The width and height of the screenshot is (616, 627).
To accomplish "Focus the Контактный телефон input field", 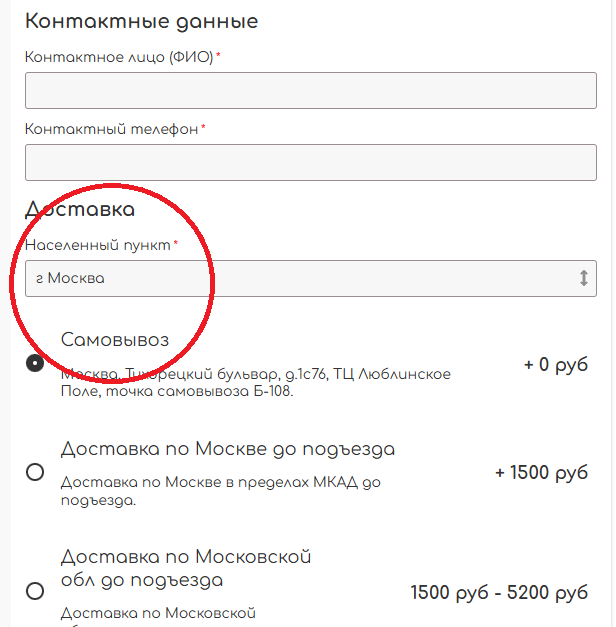I will pyautogui.click(x=310, y=162).
